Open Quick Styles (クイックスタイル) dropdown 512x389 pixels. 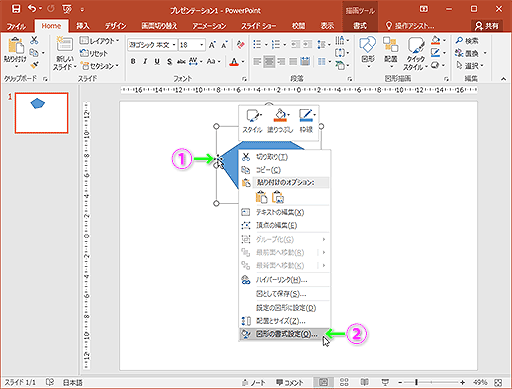[x=415, y=54]
